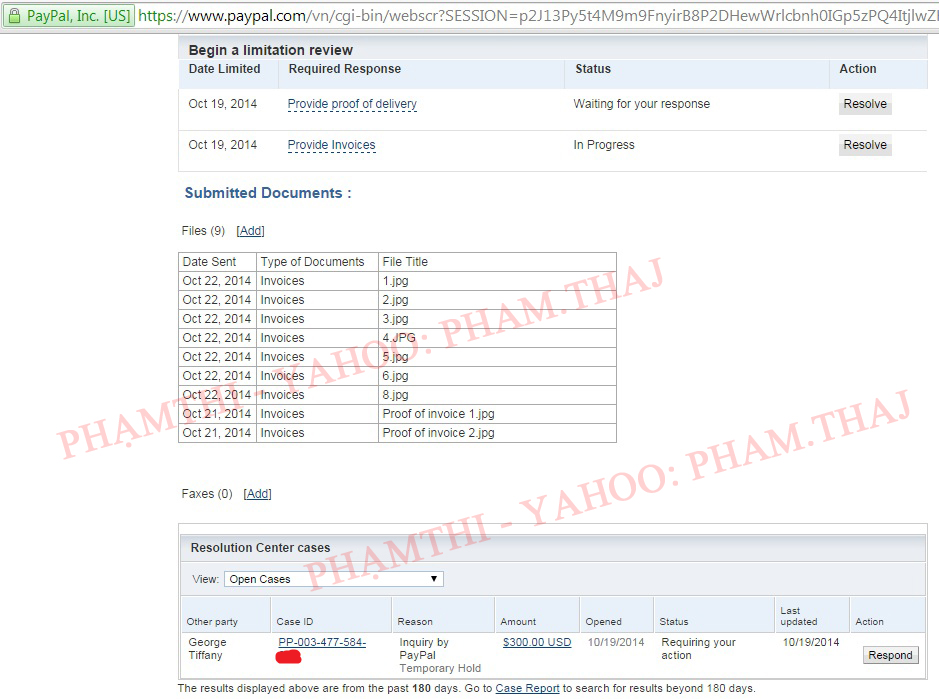This screenshot has width=939, height=699.
Task: Select file Proof of invoice 2.jpg
Action: [x=438, y=433]
